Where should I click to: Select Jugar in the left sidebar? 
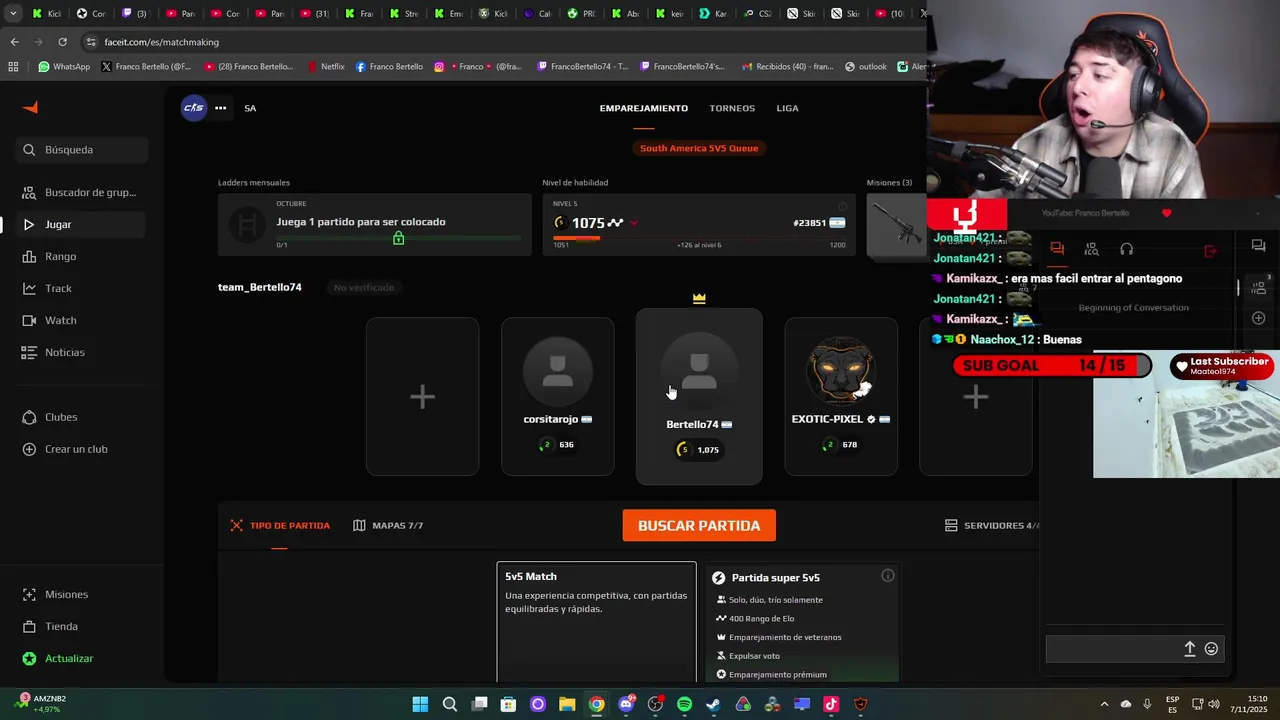82,224
